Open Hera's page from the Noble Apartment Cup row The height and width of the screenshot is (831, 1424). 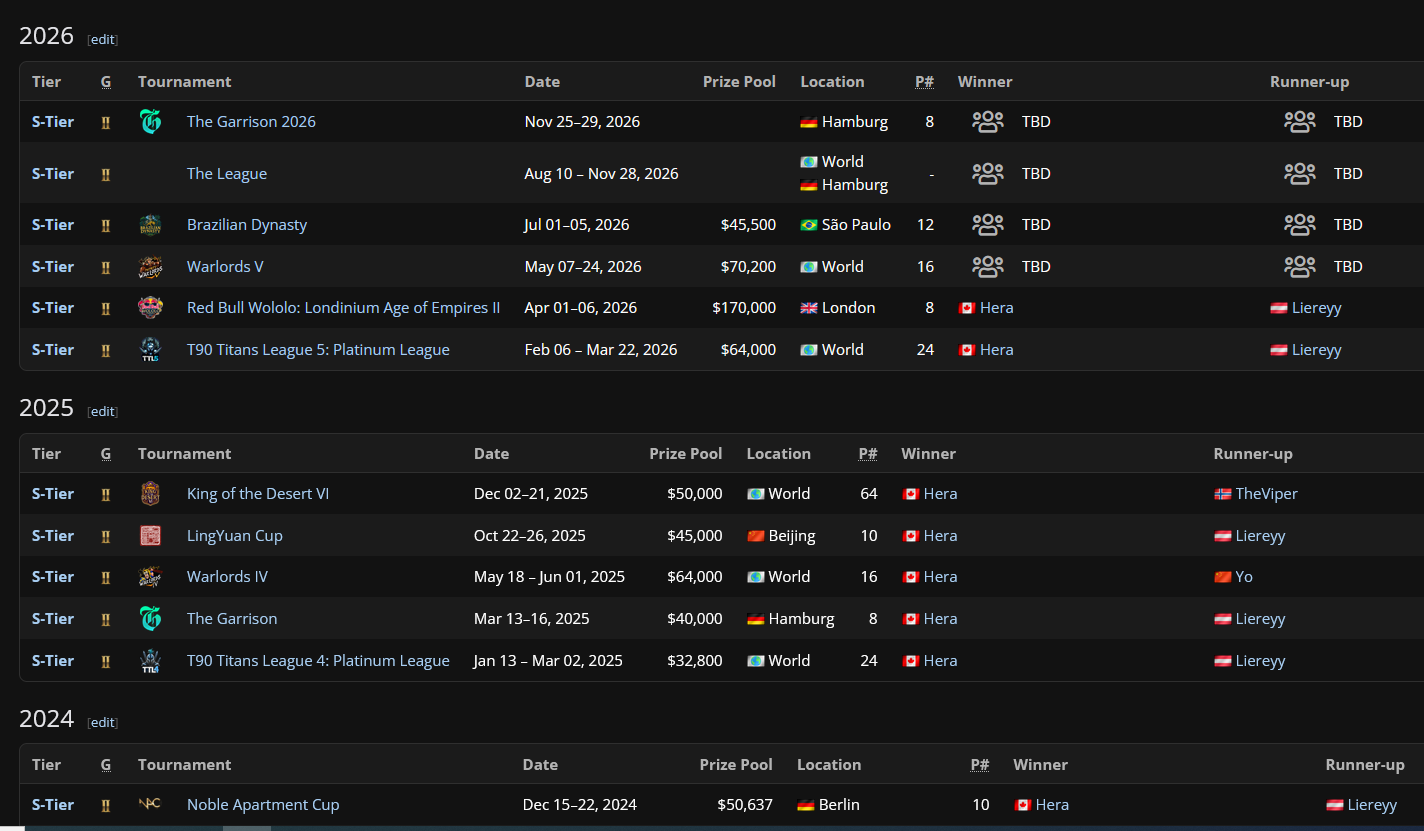1052,805
